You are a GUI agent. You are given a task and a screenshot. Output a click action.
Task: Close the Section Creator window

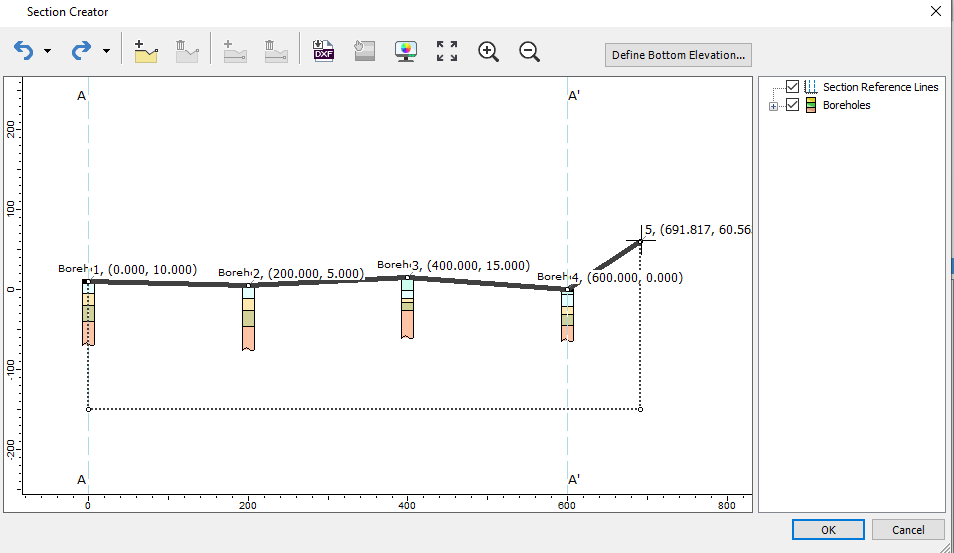point(936,12)
